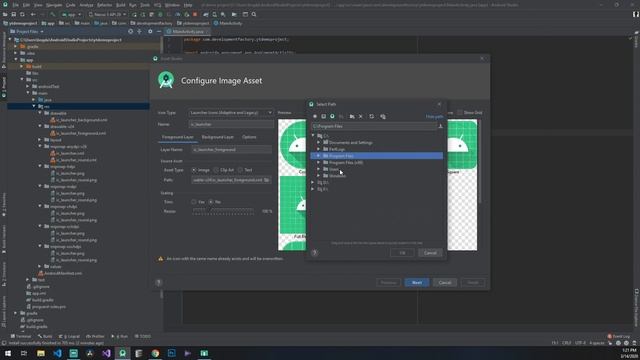This screenshot has width=640, height=360.
Task: Open the Build menu
Action: [x=120, y=5]
